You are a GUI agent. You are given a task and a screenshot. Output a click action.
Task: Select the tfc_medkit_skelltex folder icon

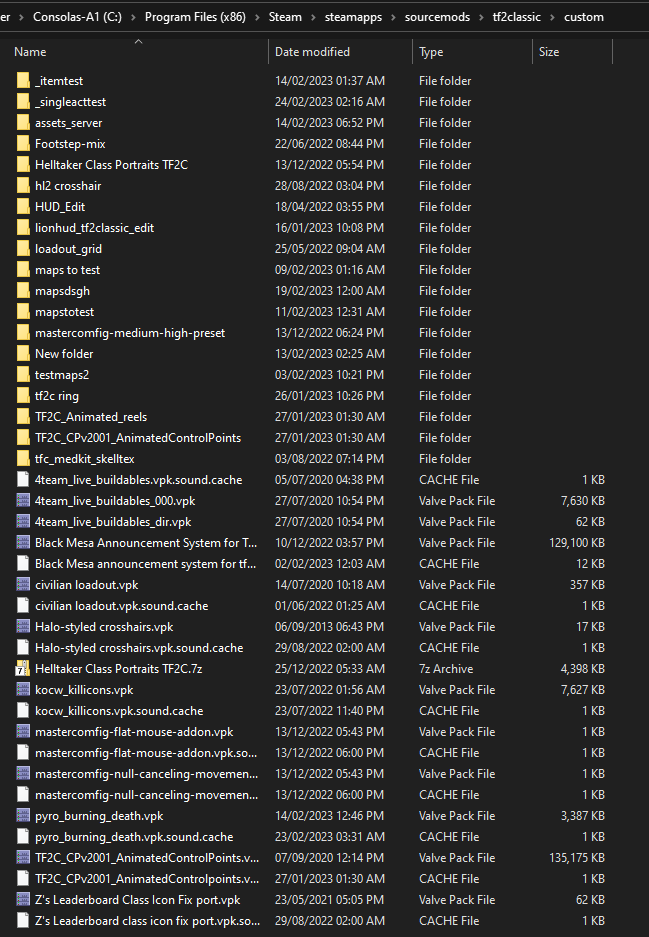23,458
